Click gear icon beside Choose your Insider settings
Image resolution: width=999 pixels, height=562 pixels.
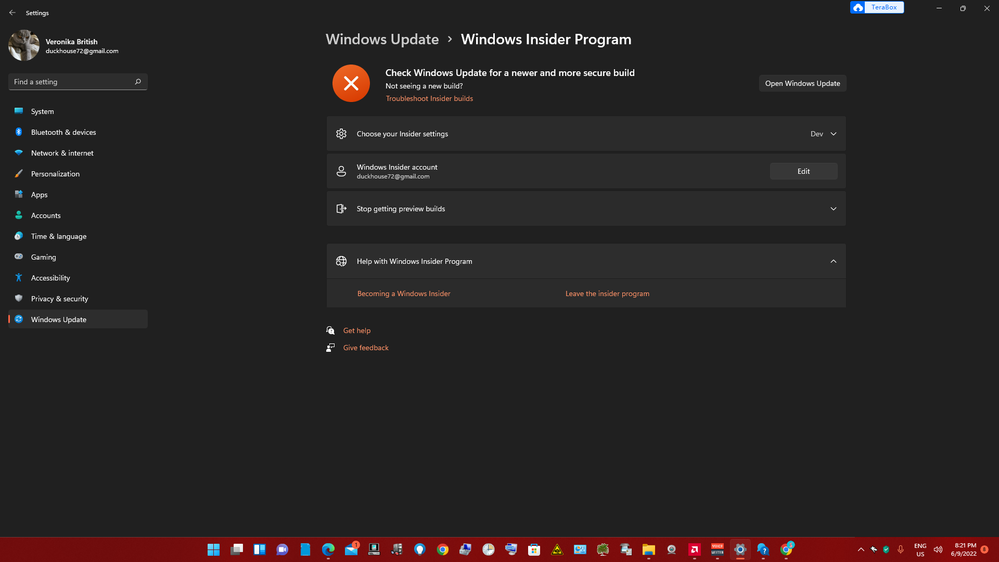341,134
